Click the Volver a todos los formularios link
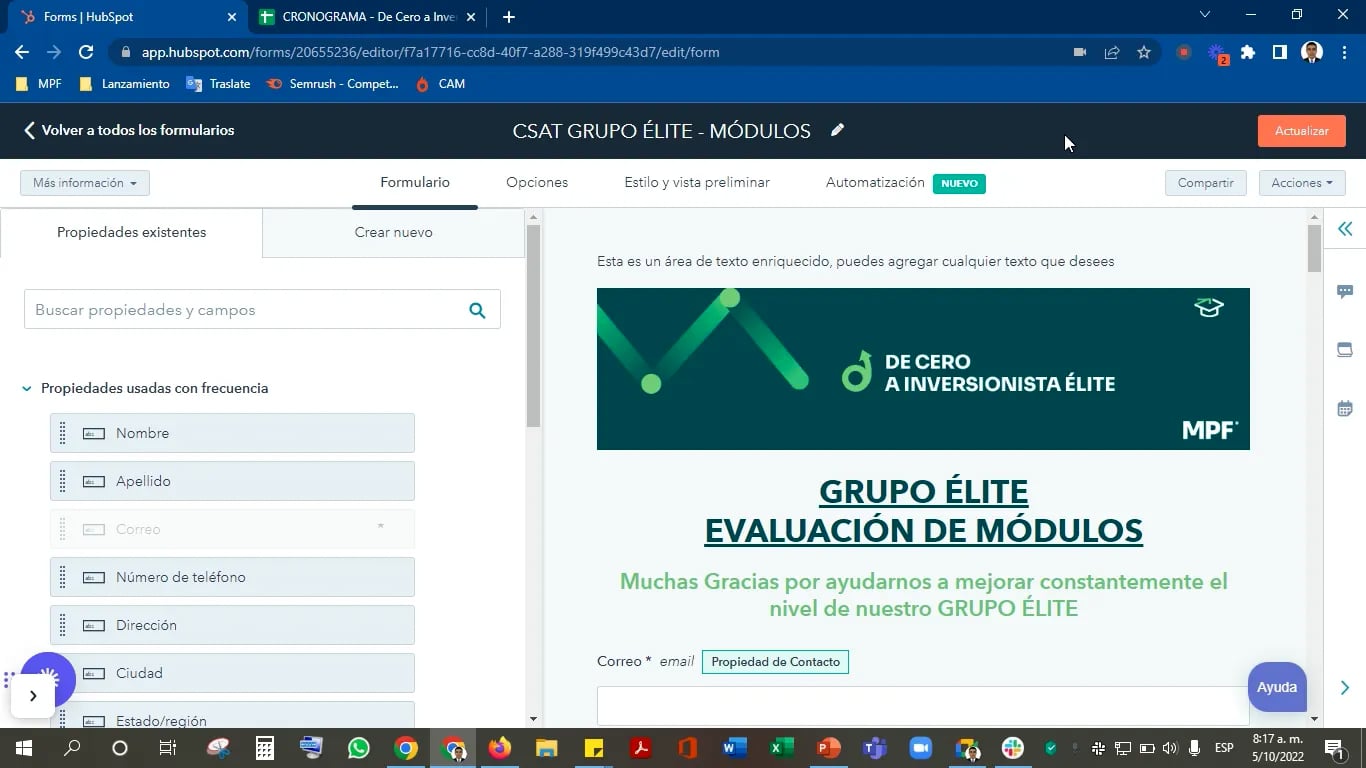The image size is (1366, 768). pyautogui.click(x=138, y=130)
